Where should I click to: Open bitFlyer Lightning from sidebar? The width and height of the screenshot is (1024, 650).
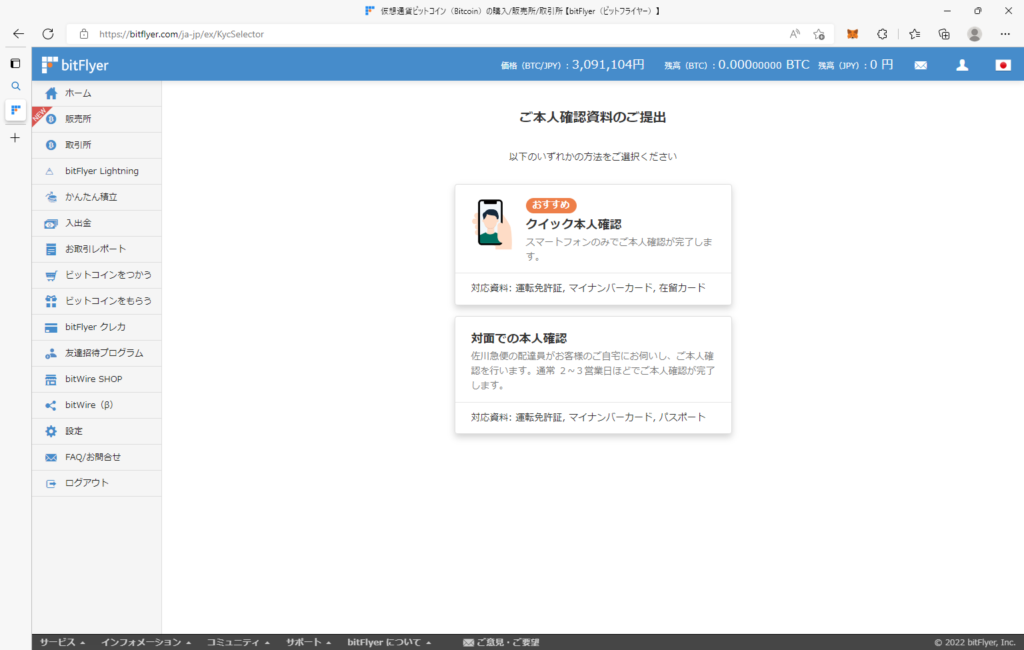click(x=101, y=171)
